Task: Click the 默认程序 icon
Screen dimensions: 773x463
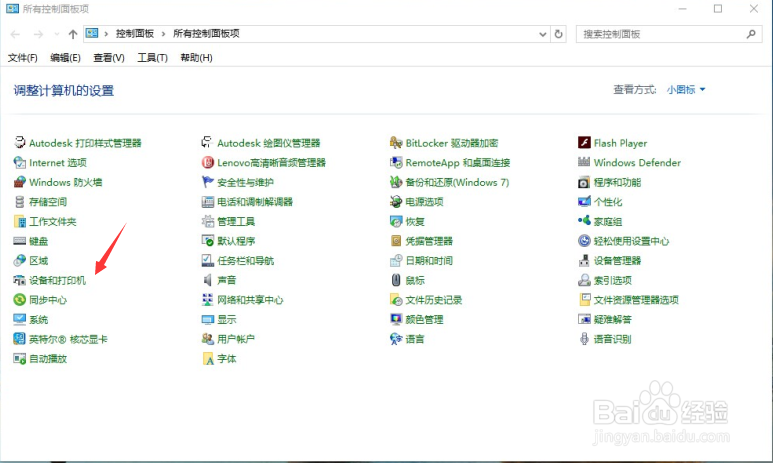Action: pos(208,241)
